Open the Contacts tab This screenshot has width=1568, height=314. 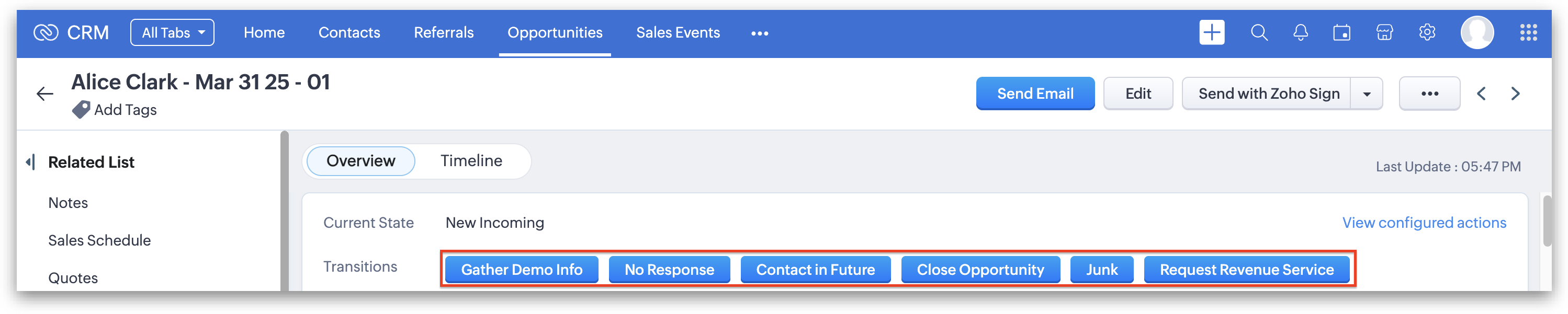click(349, 33)
